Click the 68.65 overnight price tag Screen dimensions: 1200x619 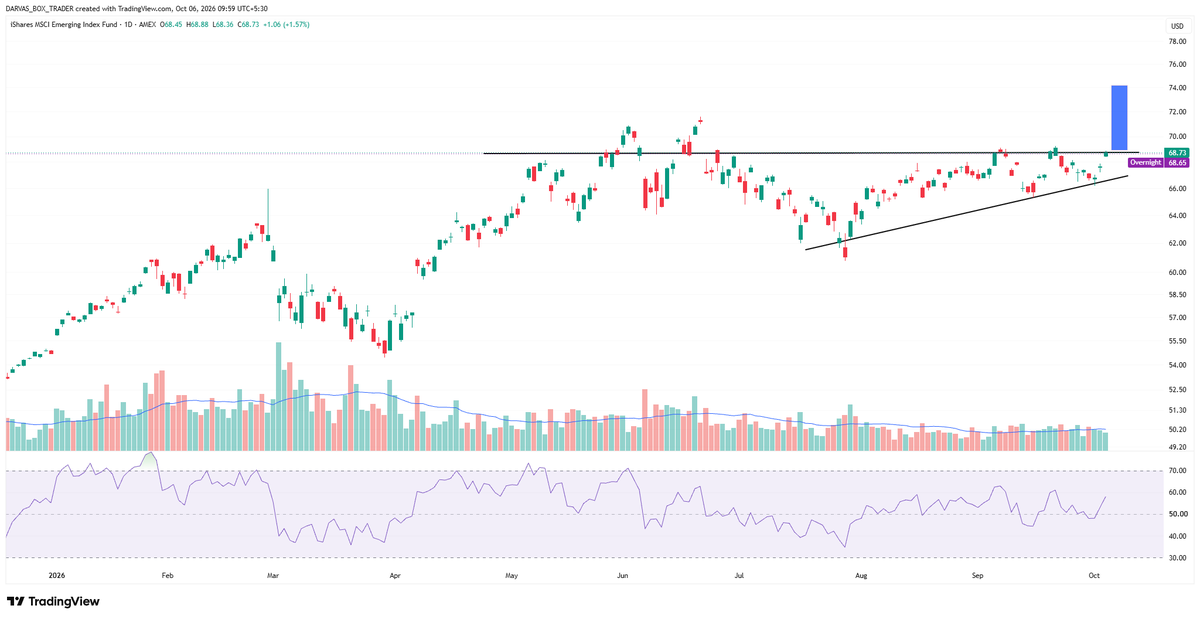[x=1176, y=162]
